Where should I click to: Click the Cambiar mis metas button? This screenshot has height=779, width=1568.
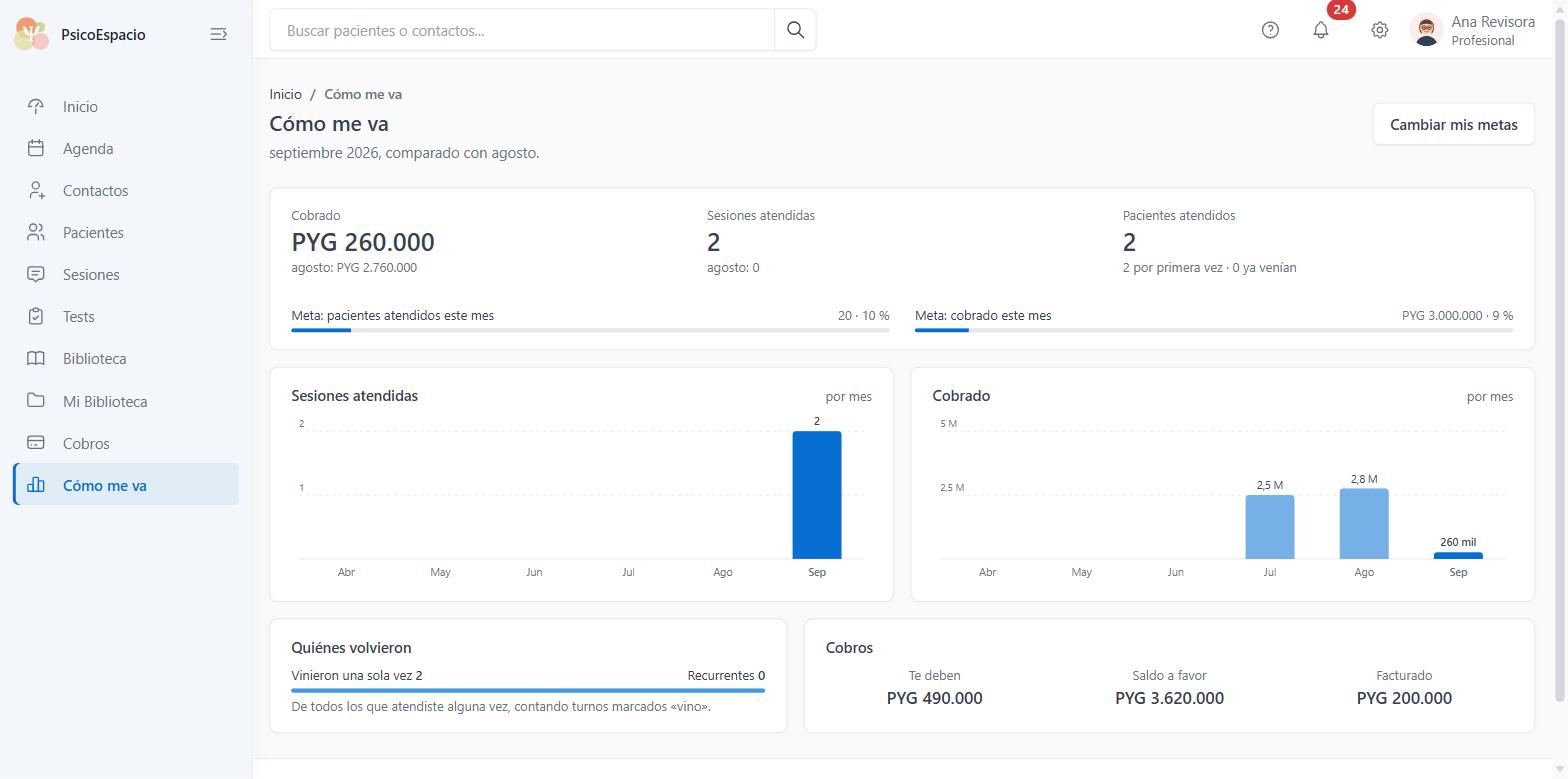[x=1453, y=124]
